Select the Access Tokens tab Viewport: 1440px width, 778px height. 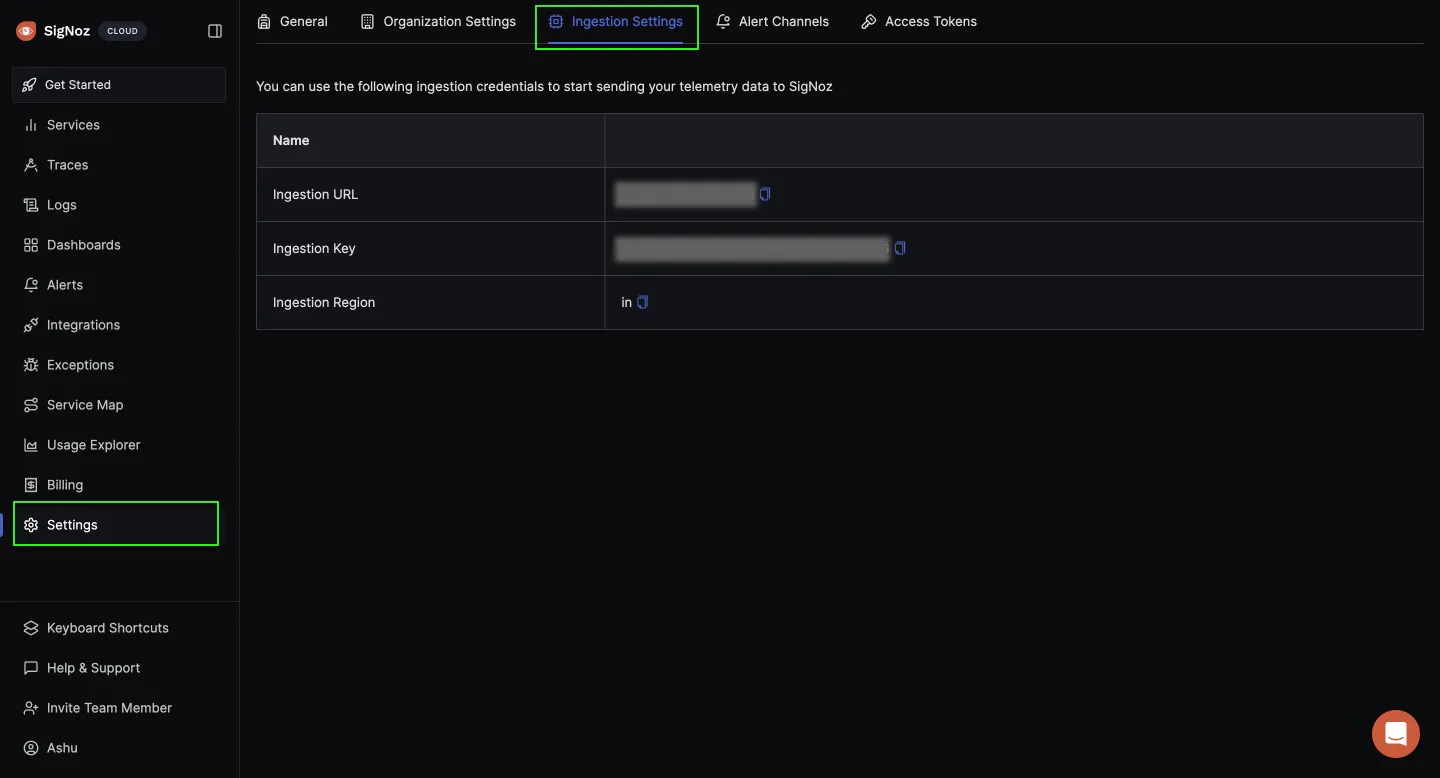click(x=919, y=21)
